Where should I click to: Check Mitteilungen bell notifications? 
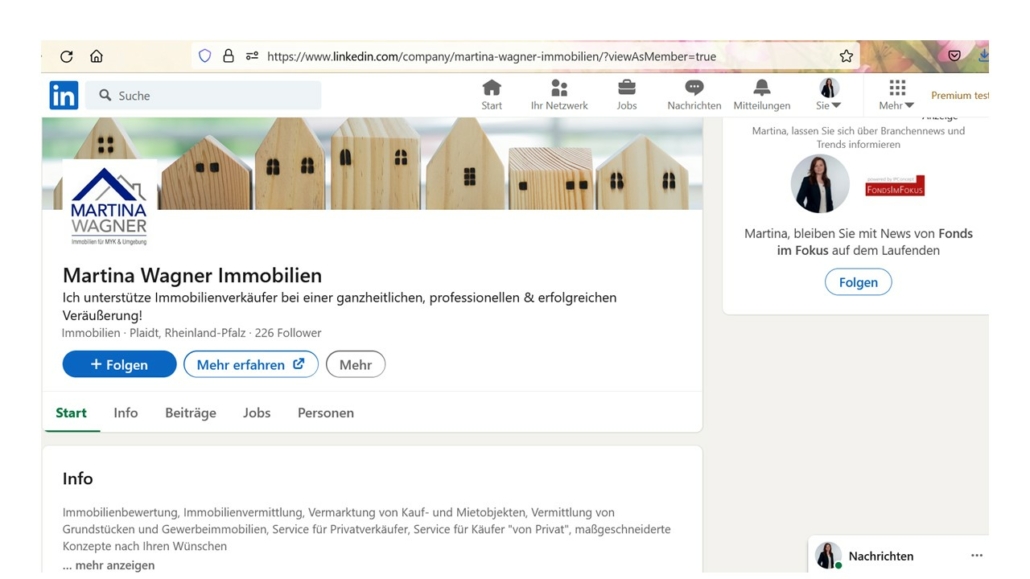(762, 89)
